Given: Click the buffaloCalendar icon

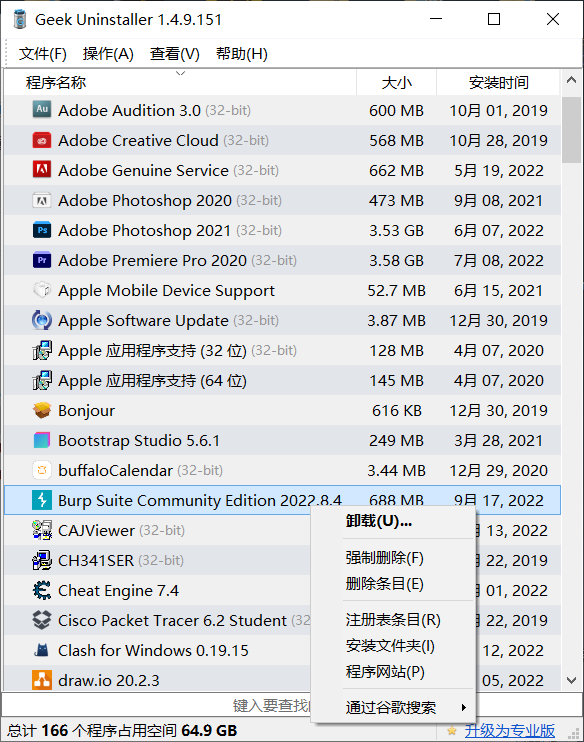Looking at the screenshot, I should [x=42, y=470].
